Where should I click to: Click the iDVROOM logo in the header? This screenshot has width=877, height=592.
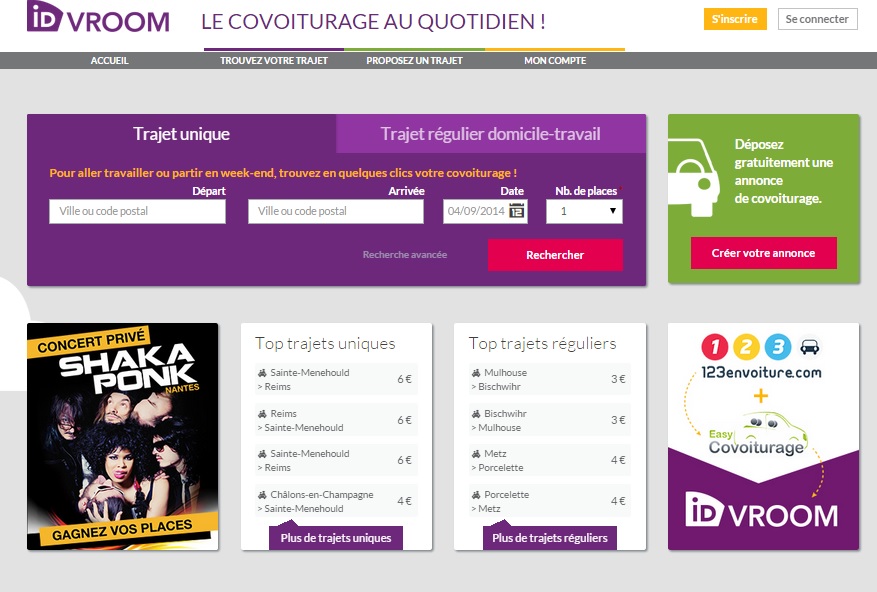coord(98,17)
